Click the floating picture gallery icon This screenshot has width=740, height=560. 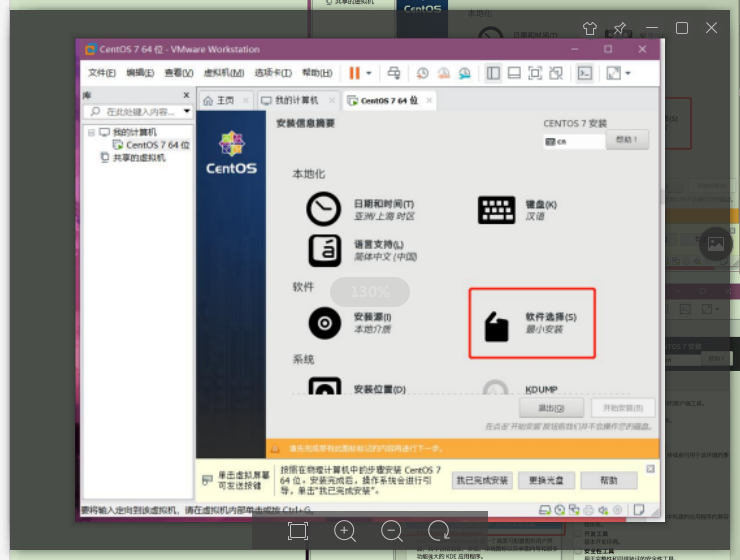[715, 244]
